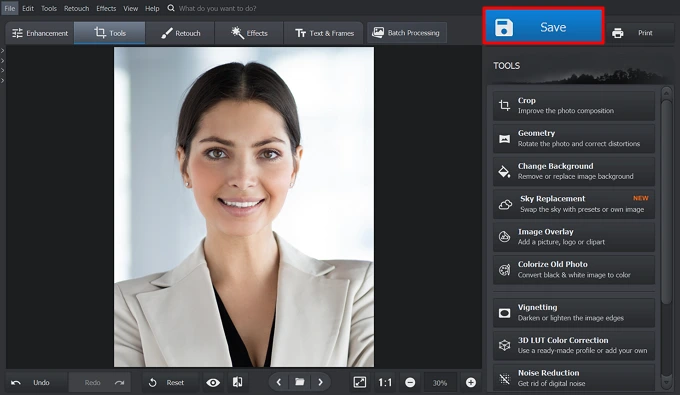Click the 'What do you want to do?' search box
This screenshot has height=395, width=680.
(x=217, y=8)
